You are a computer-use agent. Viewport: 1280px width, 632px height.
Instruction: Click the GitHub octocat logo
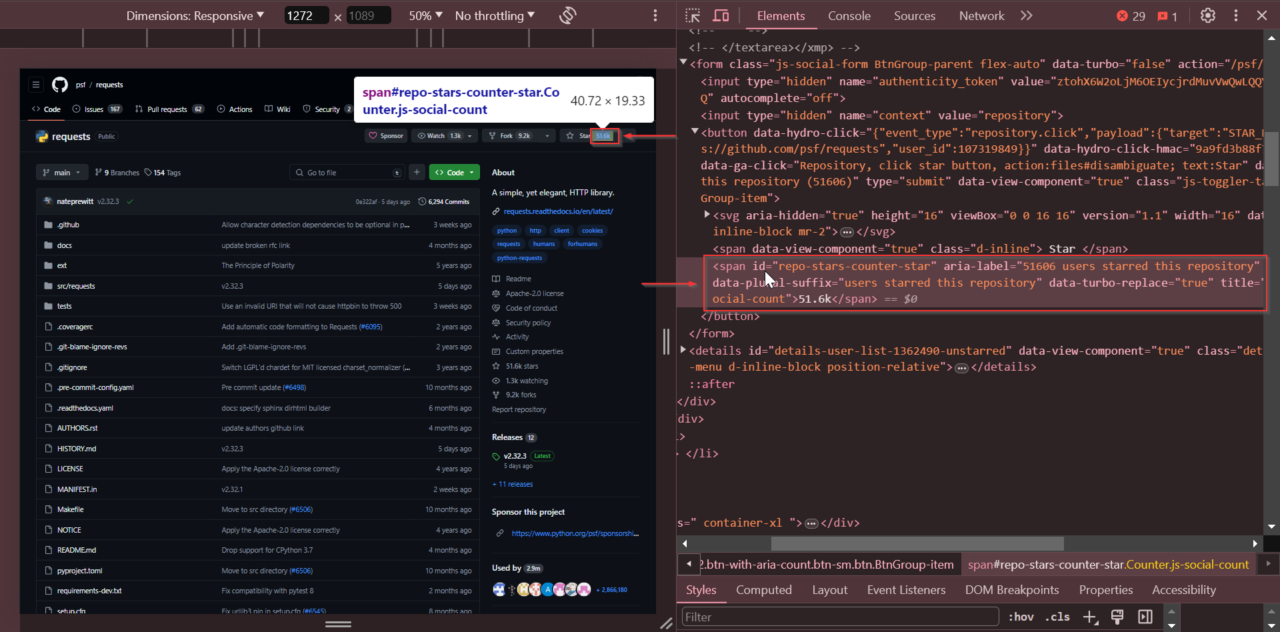coord(59,85)
